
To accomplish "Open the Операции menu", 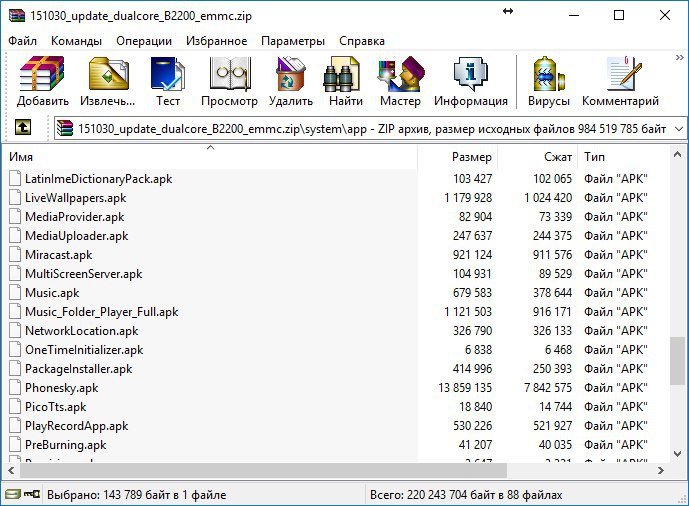I will tap(144, 41).
